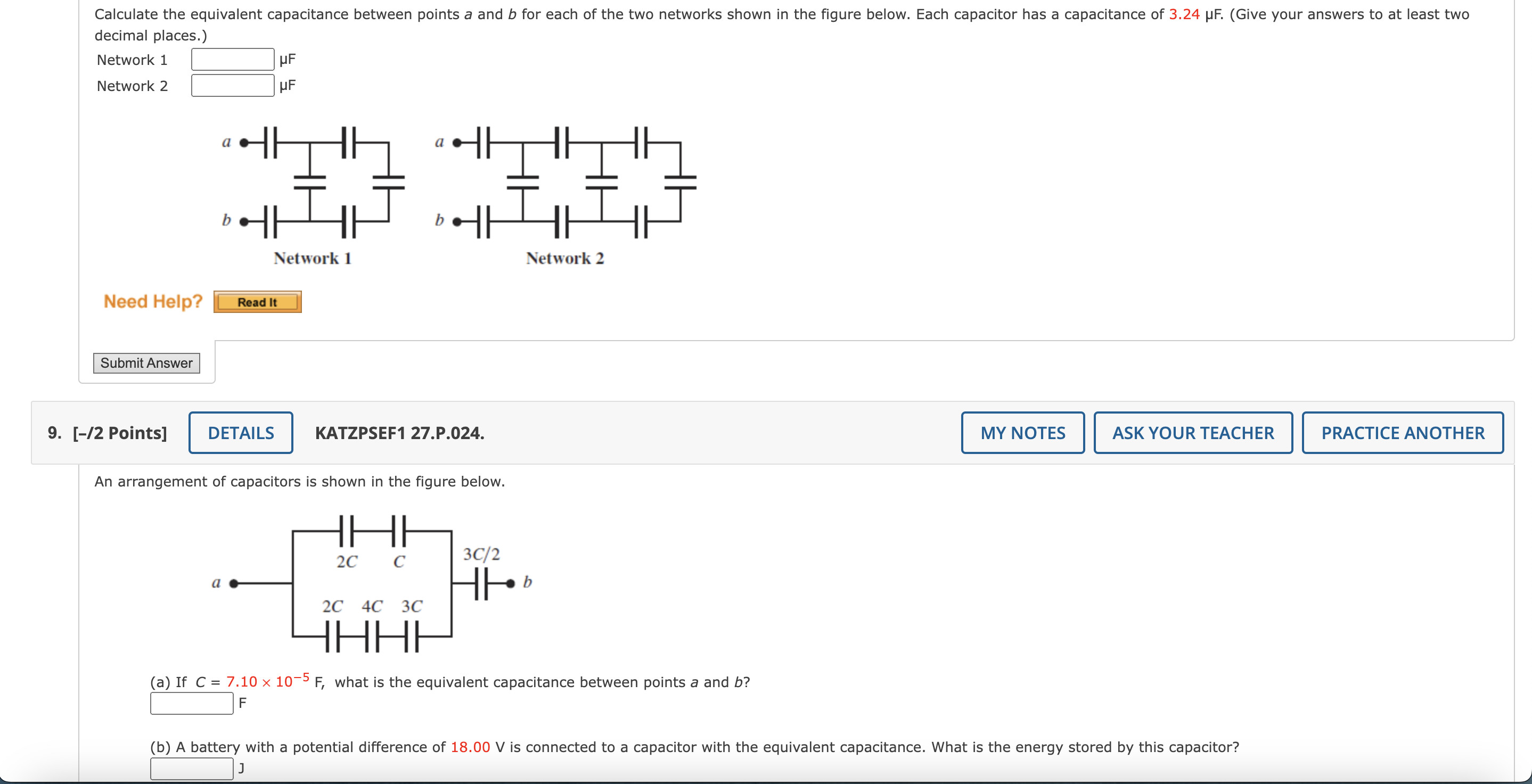Click Submit Answer for the capacitance question
This screenshot has width=1532, height=784.
tap(146, 362)
